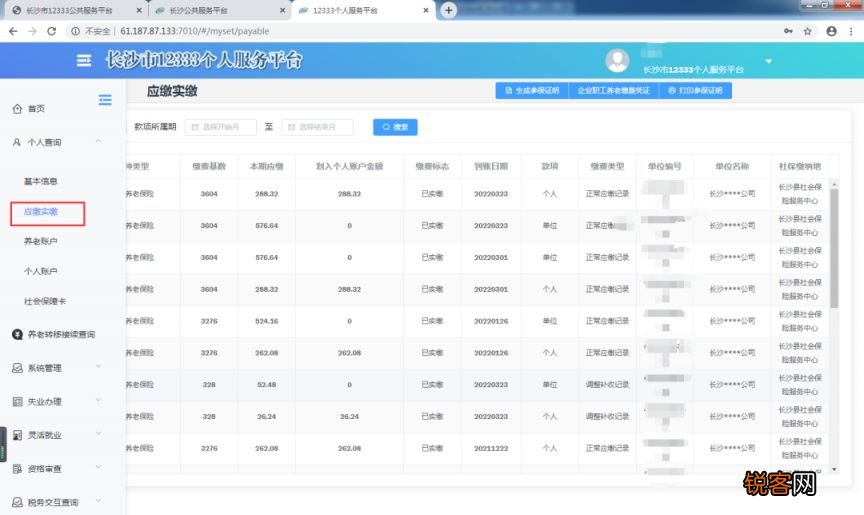The width and height of the screenshot is (864, 515).
Task: Click the icon beside 税务交互查询
Action: pyautogui.click(x=17, y=502)
